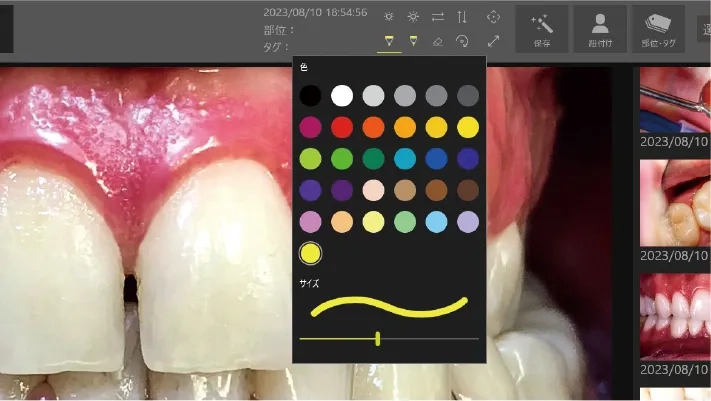The image size is (711, 401).
Task: Choose the light blue color swatch
Action: [436, 221]
